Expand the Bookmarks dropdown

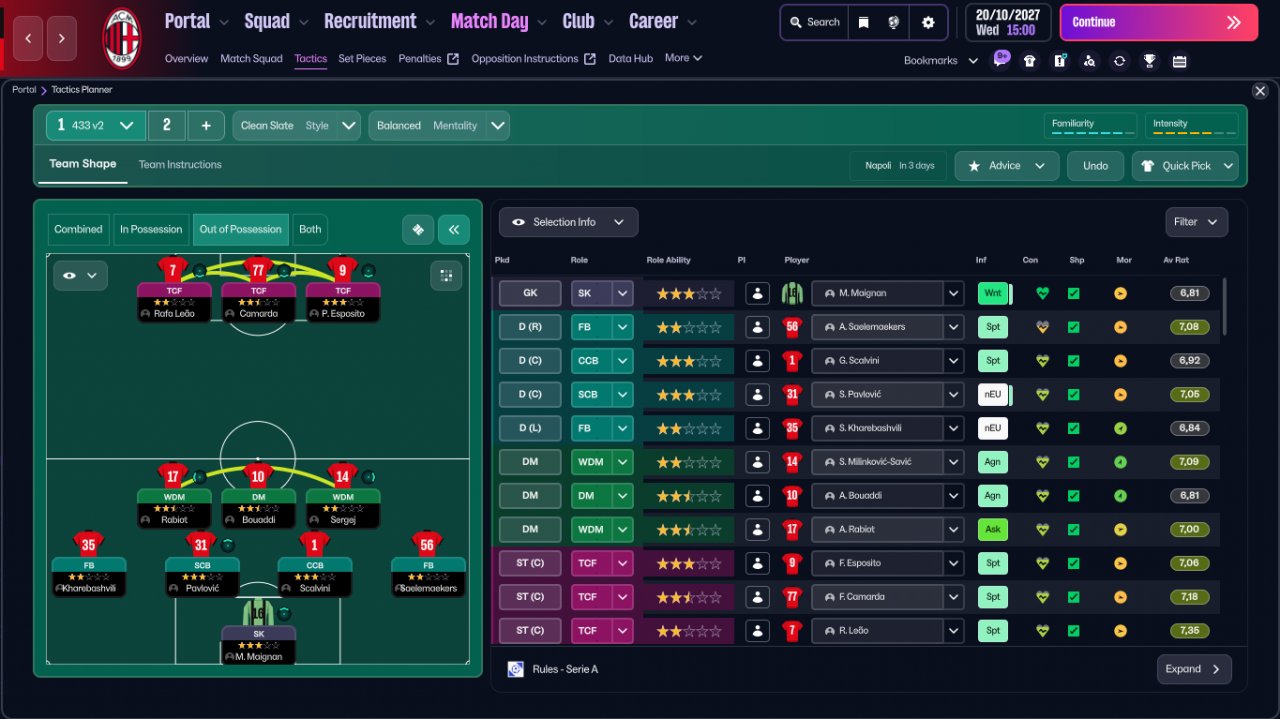click(x=941, y=61)
